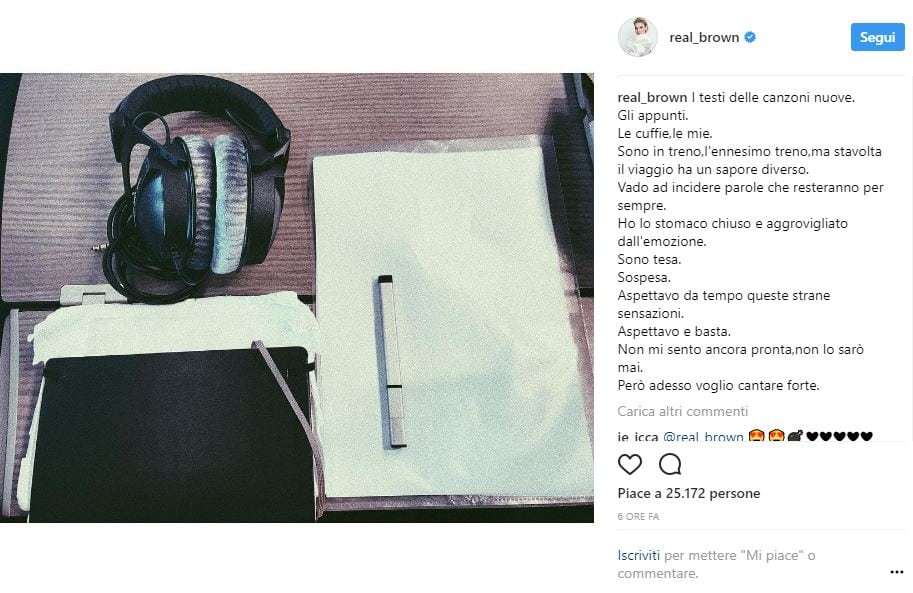Like the post with the heart icon
This screenshot has width=913, height=593.
[629, 464]
